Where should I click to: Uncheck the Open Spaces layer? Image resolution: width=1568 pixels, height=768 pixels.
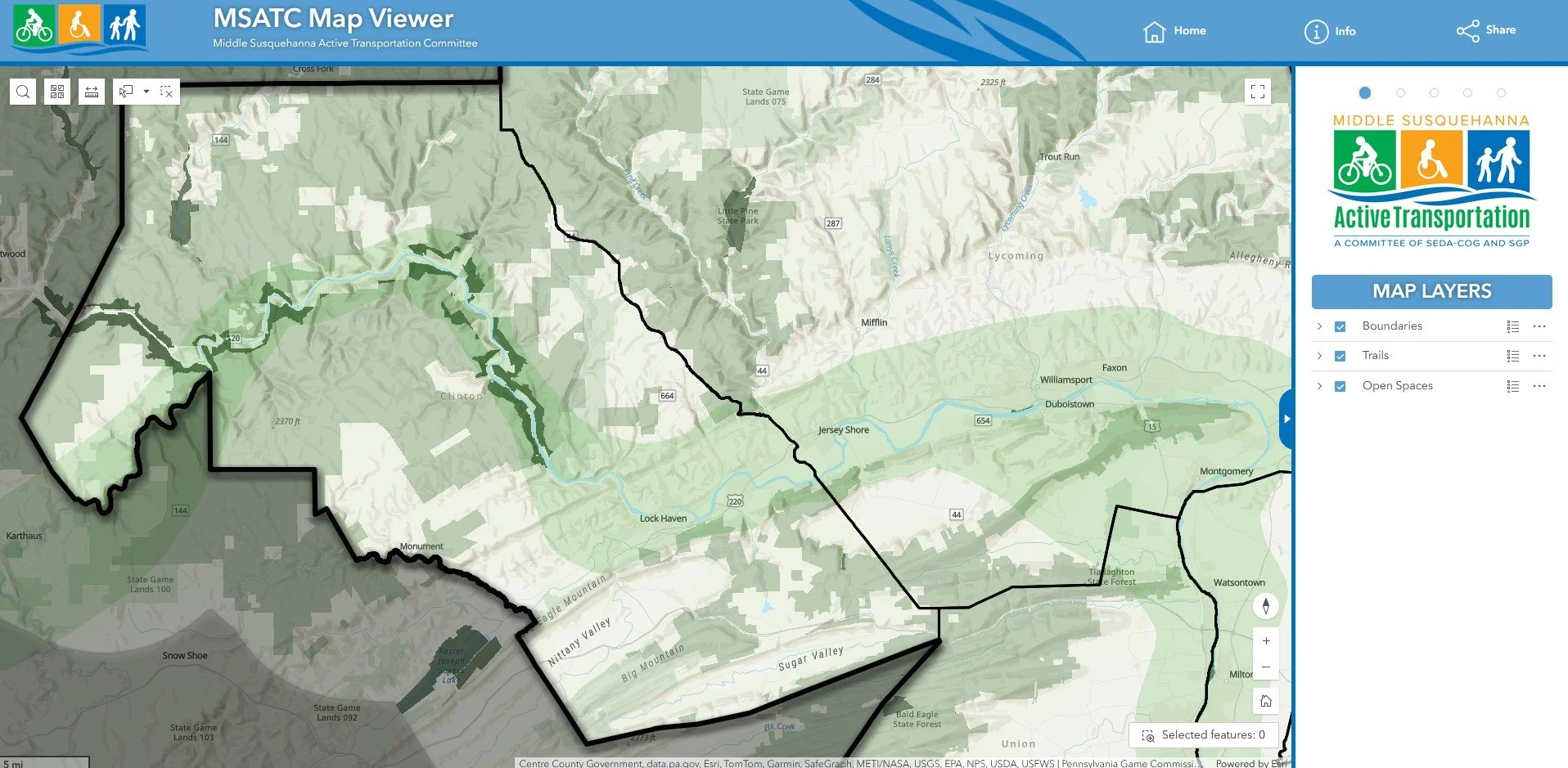pyautogui.click(x=1340, y=386)
